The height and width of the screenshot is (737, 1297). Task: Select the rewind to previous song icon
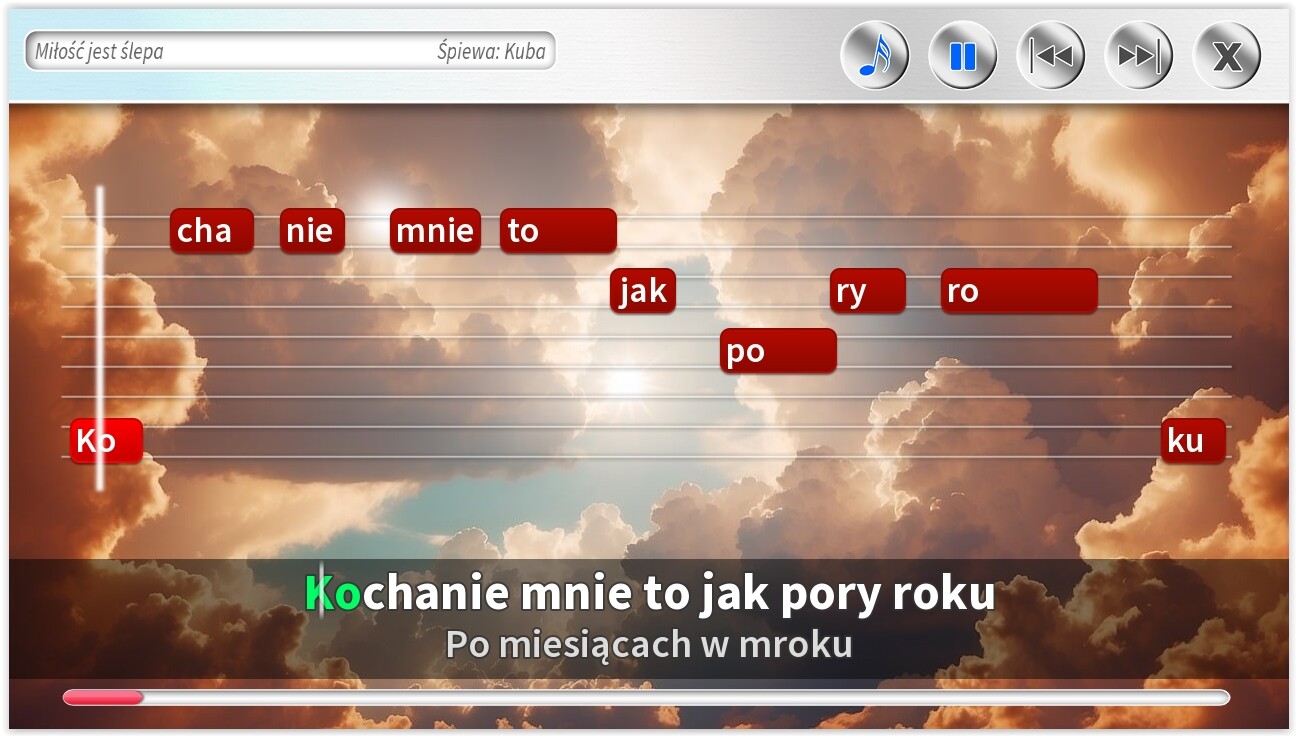[x=1049, y=54]
